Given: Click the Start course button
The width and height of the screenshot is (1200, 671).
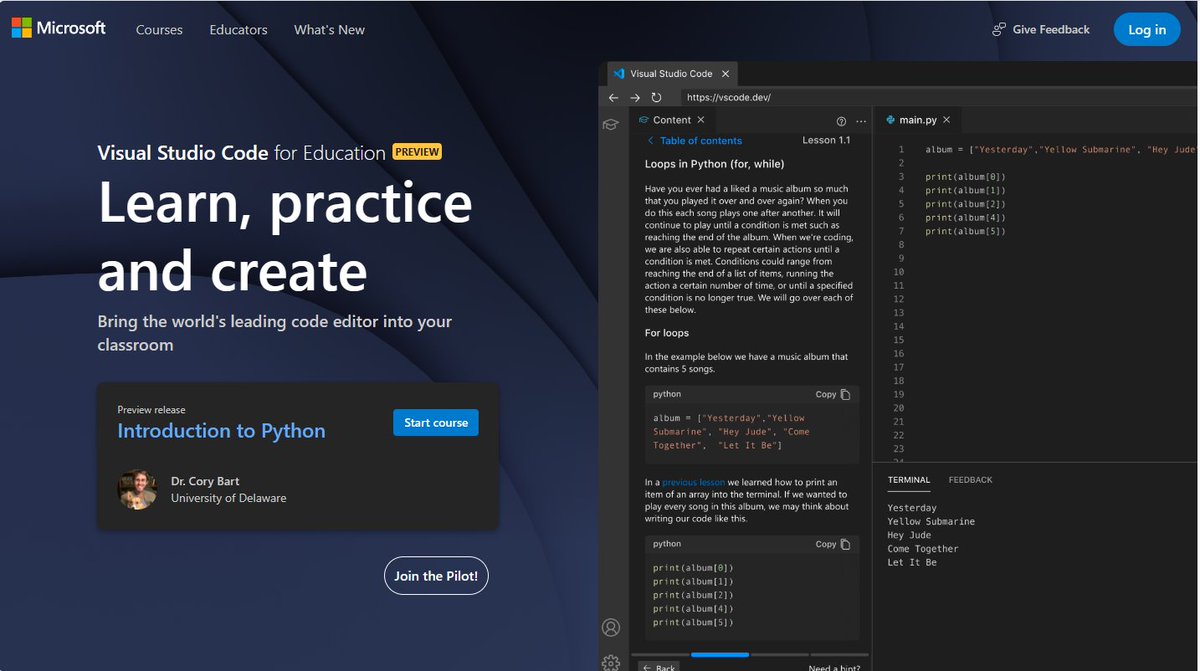Looking at the screenshot, I should (x=436, y=423).
